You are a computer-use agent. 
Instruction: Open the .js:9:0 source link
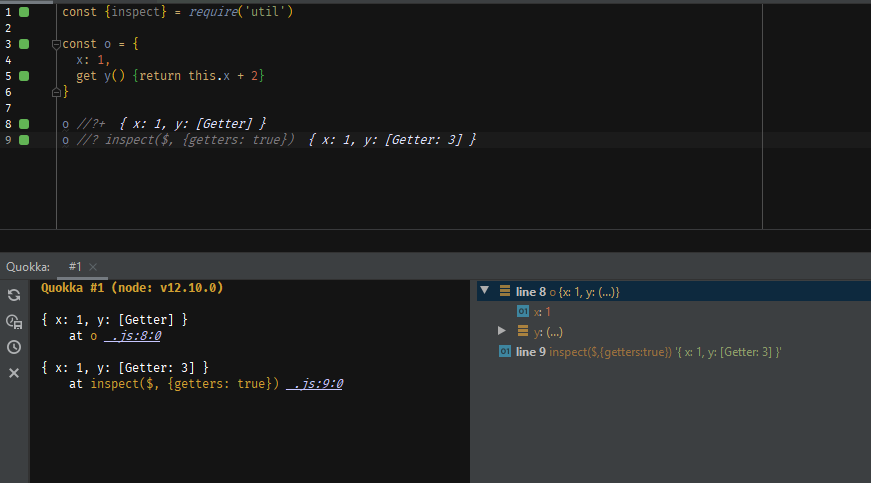click(314, 384)
